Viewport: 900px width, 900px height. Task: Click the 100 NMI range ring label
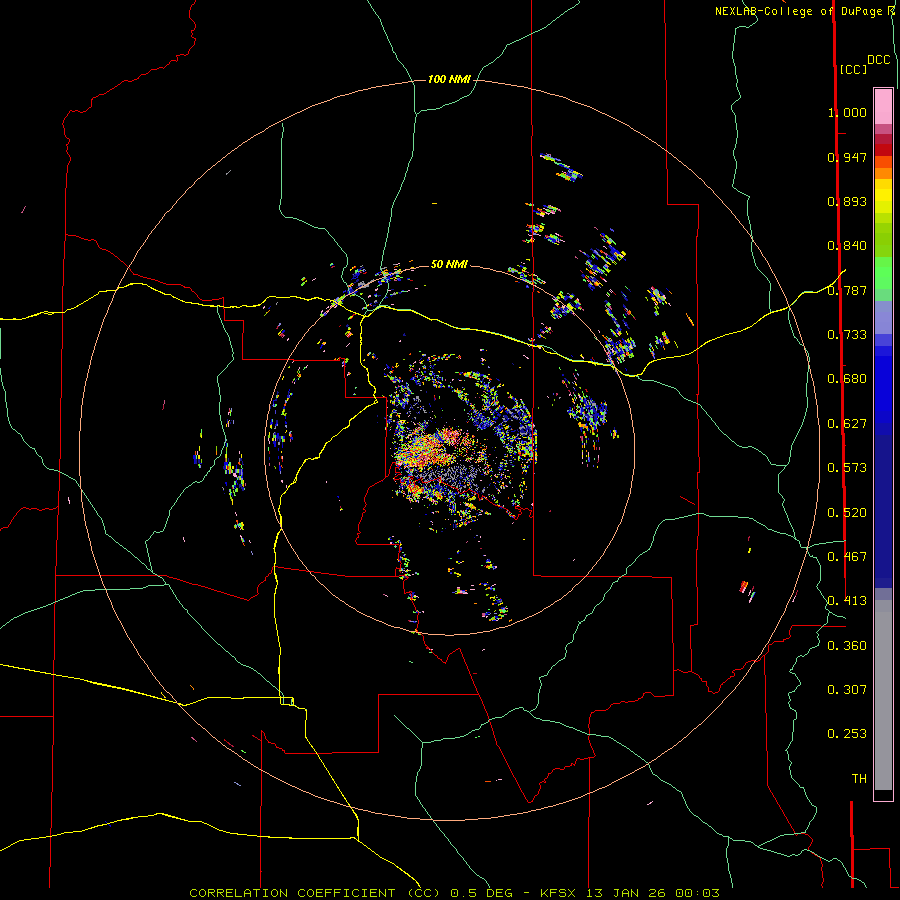click(x=449, y=79)
